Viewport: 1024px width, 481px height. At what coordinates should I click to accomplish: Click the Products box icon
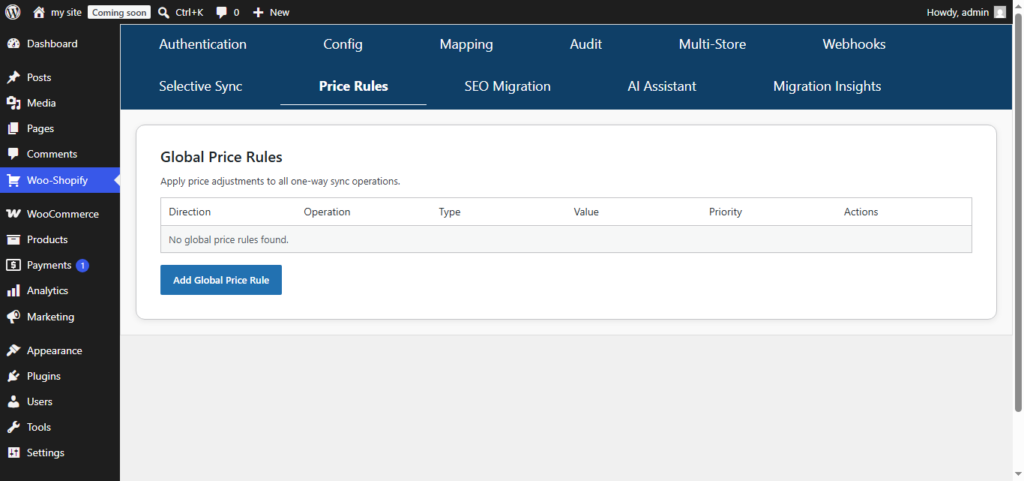pyautogui.click(x=13, y=240)
